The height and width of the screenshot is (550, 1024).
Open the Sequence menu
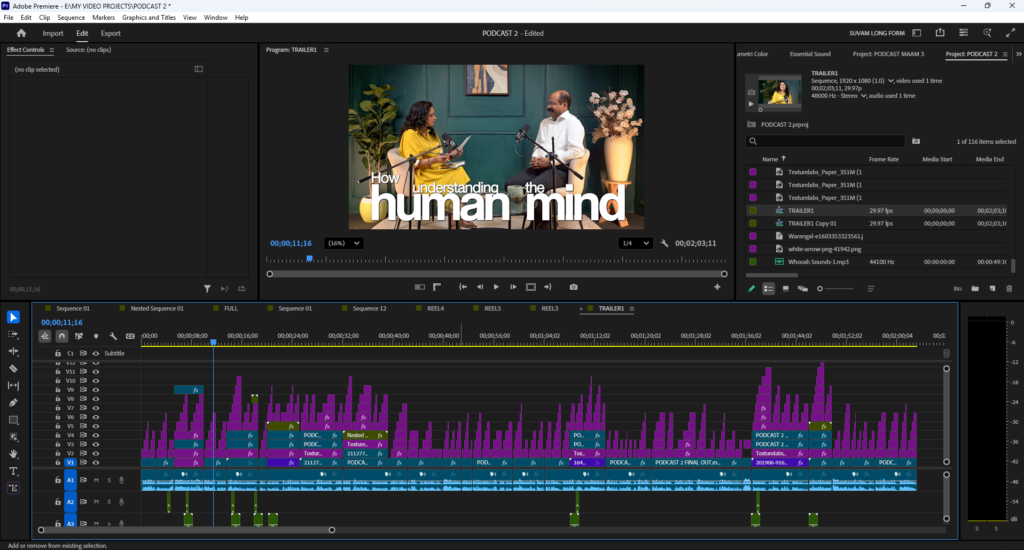click(x=71, y=18)
